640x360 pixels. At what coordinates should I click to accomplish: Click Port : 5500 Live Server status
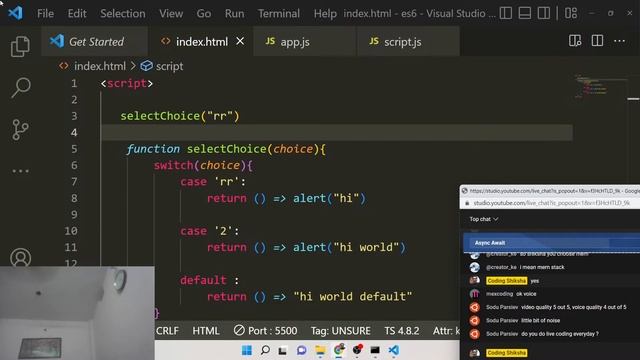click(x=265, y=331)
